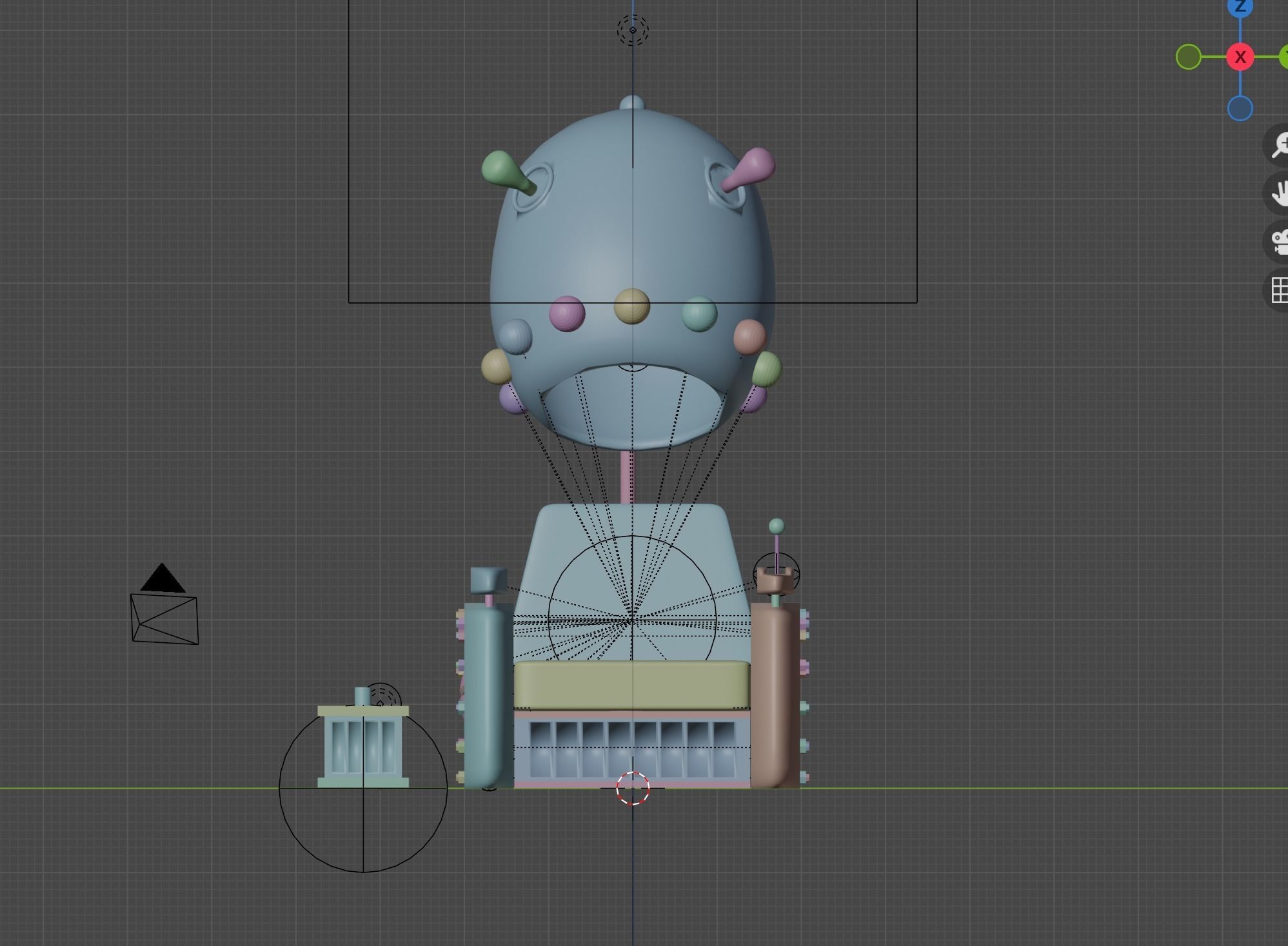Click the red-white 3D cursor
1288x946 pixels.
tap(633, 787)
